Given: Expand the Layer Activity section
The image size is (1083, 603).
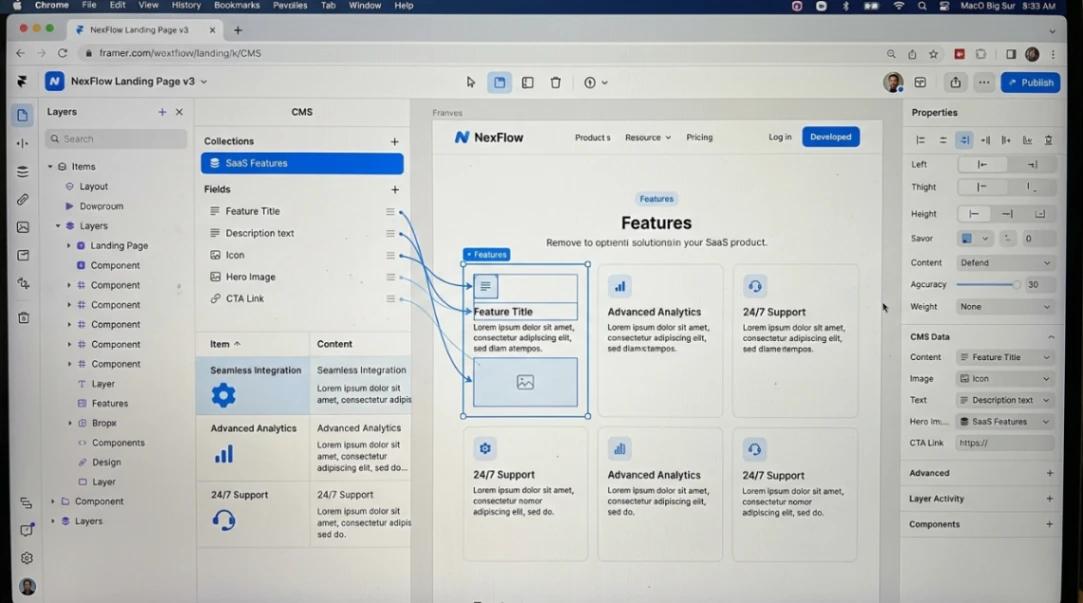Looking at the screenshot, I should pos(1050,499).
